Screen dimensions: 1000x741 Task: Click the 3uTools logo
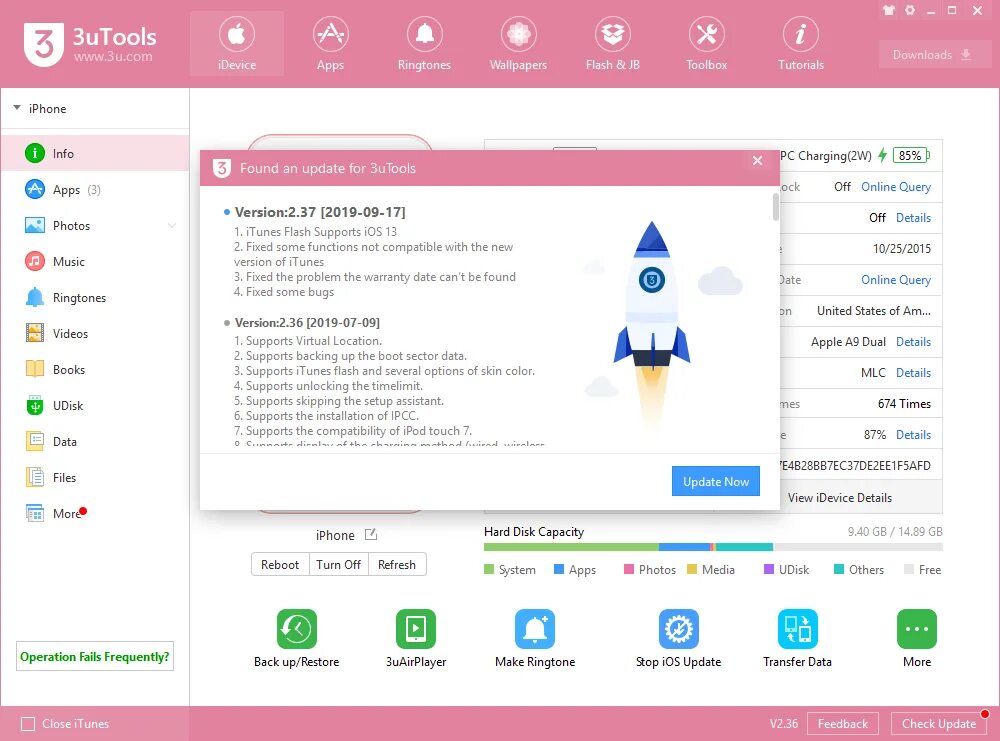click(44, 45)
